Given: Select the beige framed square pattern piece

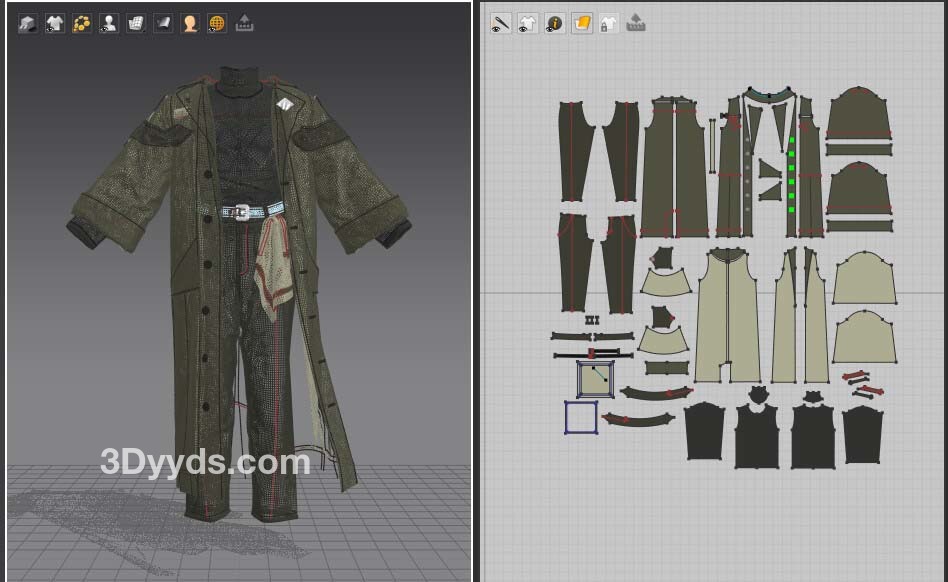Looking at the screenshot, I should (595, 379).
